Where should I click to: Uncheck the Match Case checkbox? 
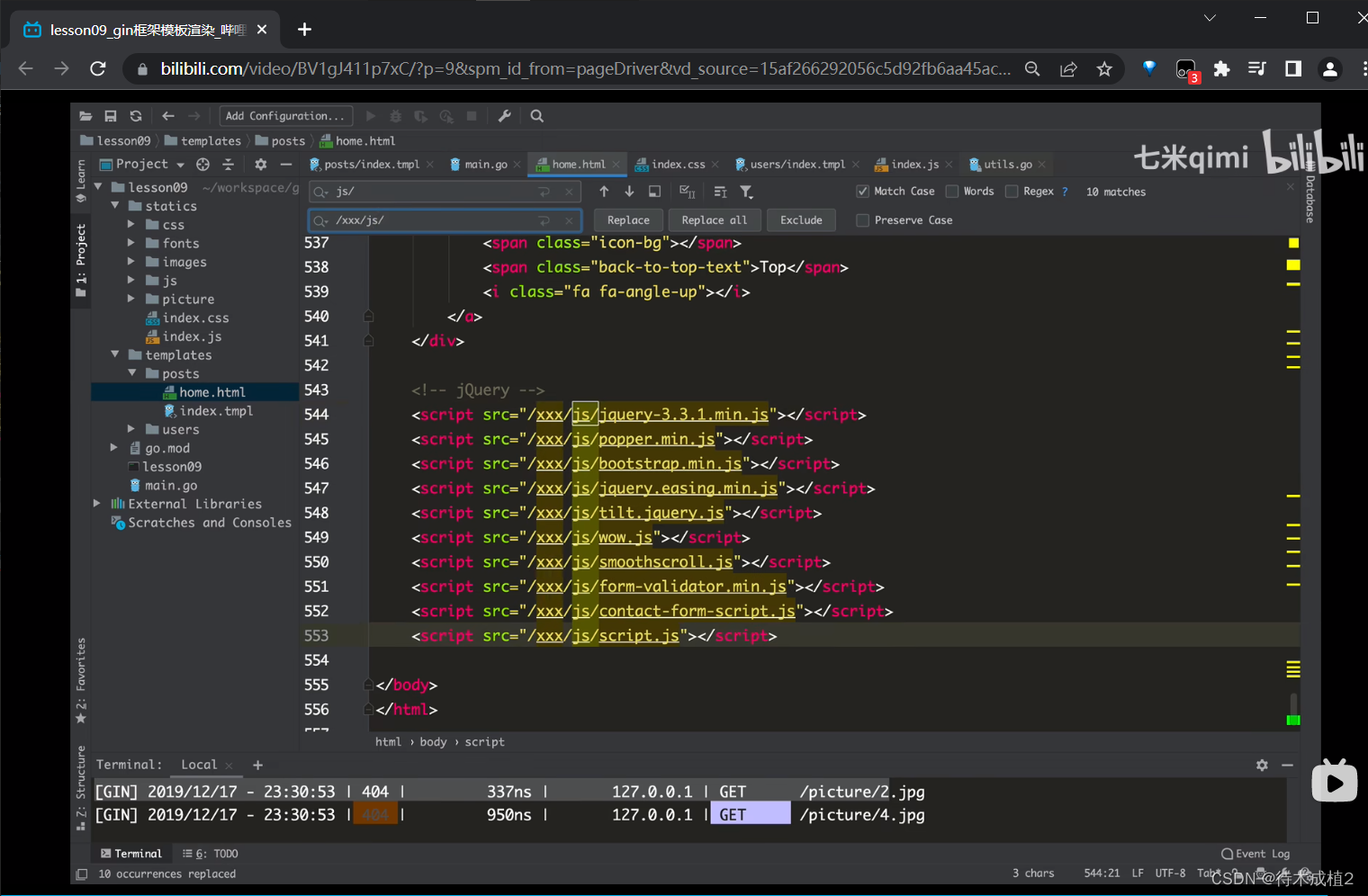[x=862, y=192]
